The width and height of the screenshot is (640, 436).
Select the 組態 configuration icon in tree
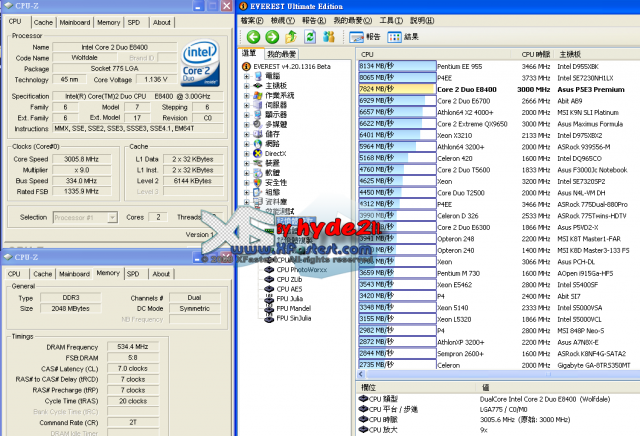pos(258,192)
